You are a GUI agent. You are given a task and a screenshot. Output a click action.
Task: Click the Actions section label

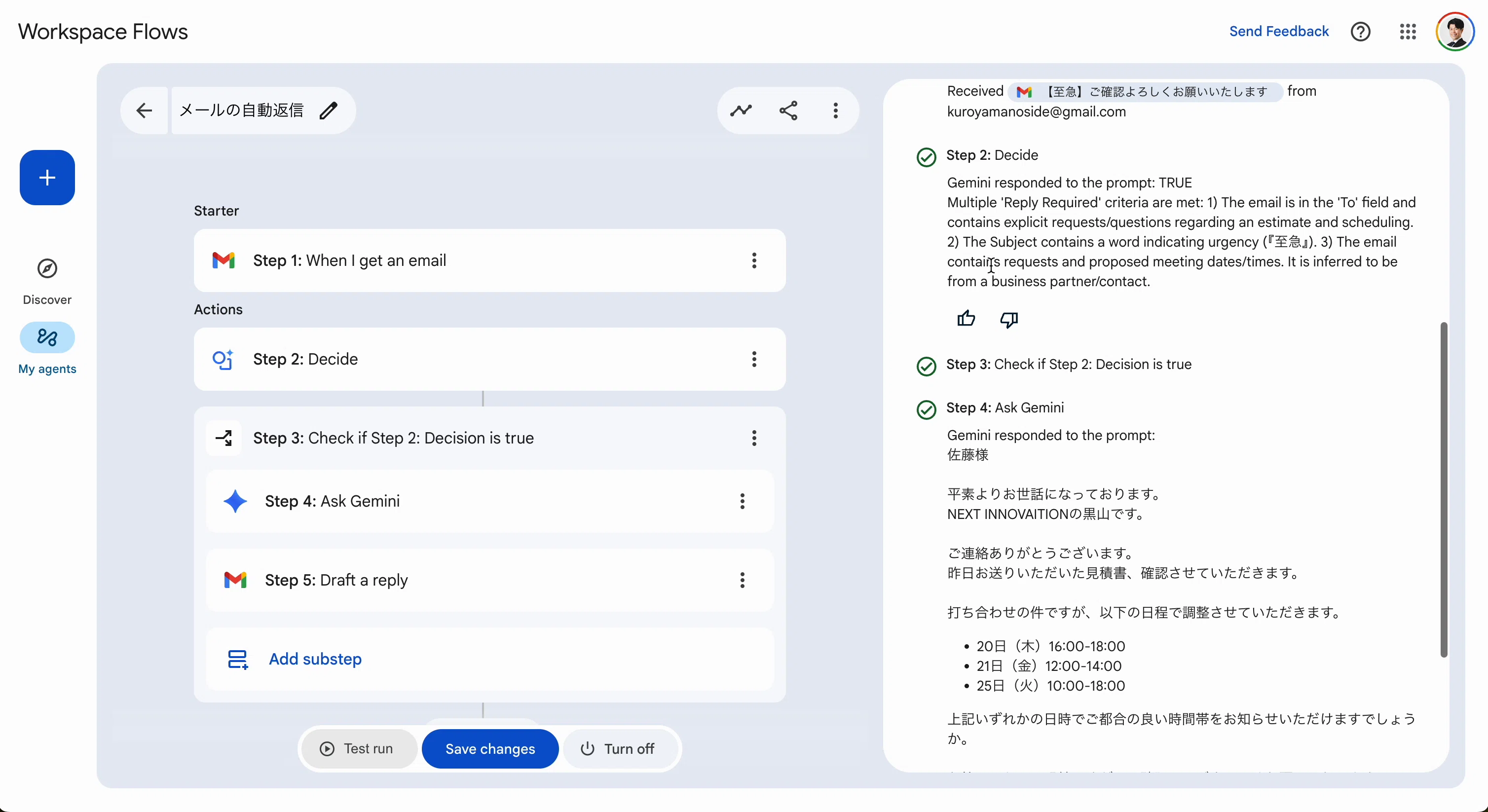pyautogui.click(x=219, y=309)
